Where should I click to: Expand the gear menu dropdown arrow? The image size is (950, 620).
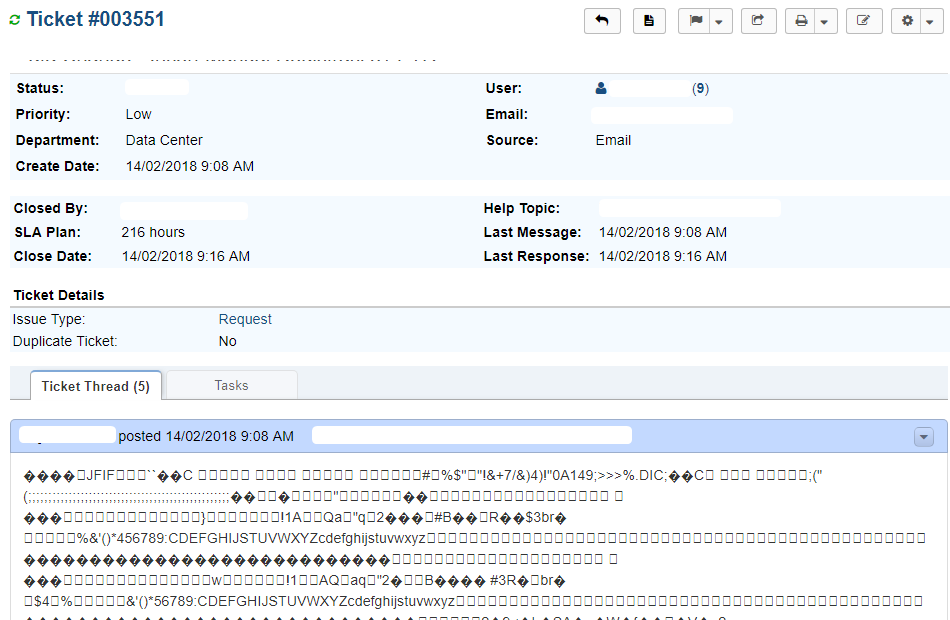coord(931,21)
